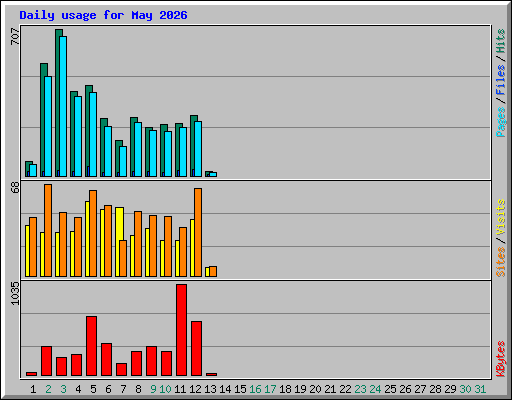Click day 14 on the x-axis
The width and height of the screenshot is (512, 400).
pyautogui.click(x=225, y=389)
